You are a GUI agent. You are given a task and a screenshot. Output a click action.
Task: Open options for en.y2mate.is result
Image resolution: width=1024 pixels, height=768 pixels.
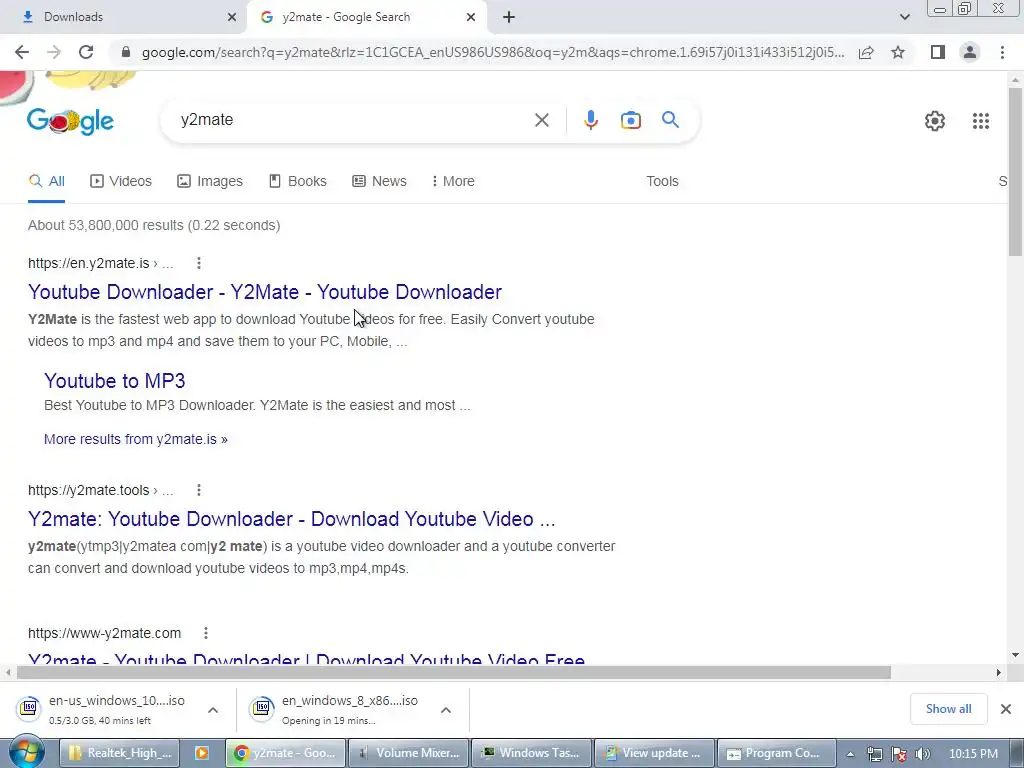199,263
